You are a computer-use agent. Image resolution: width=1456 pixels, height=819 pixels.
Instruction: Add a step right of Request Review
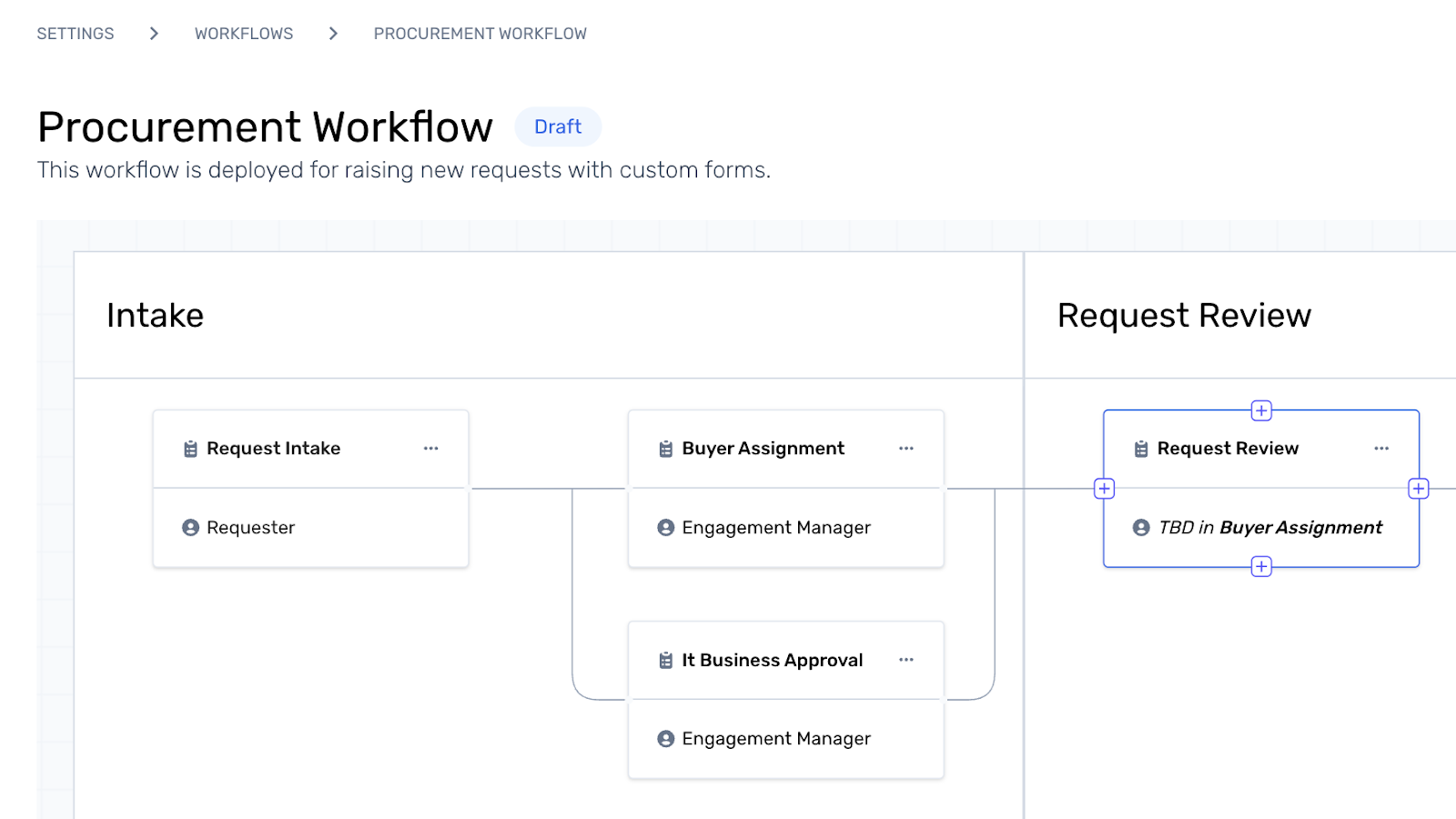pyautogui.click(x=1418, y=489)
